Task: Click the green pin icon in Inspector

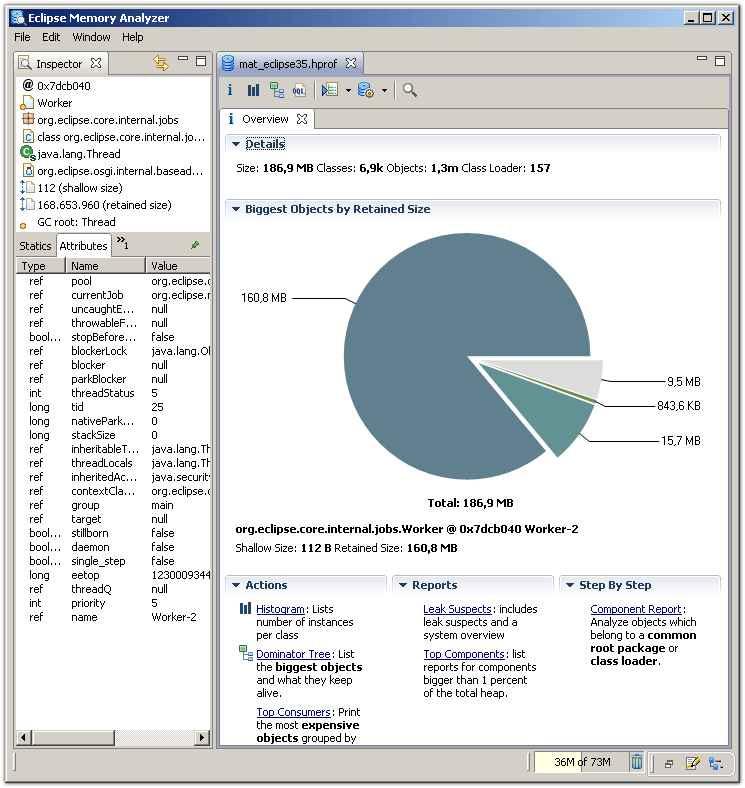Action: [x=195, y=245]
